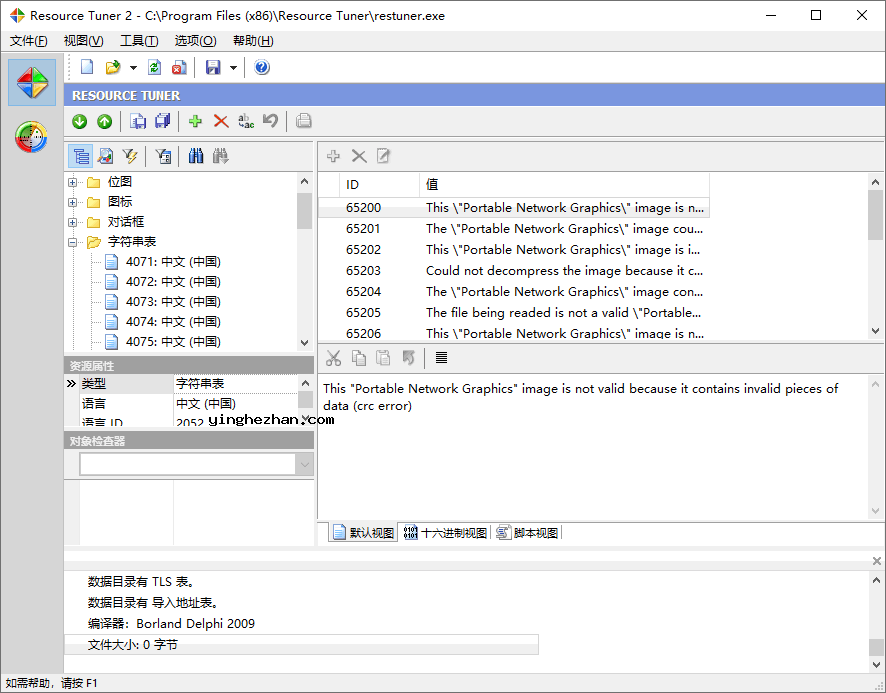Screen dimensions: 886x693
Task: Toggle the word wrap lines icon
Action: [x=441, y=358]
